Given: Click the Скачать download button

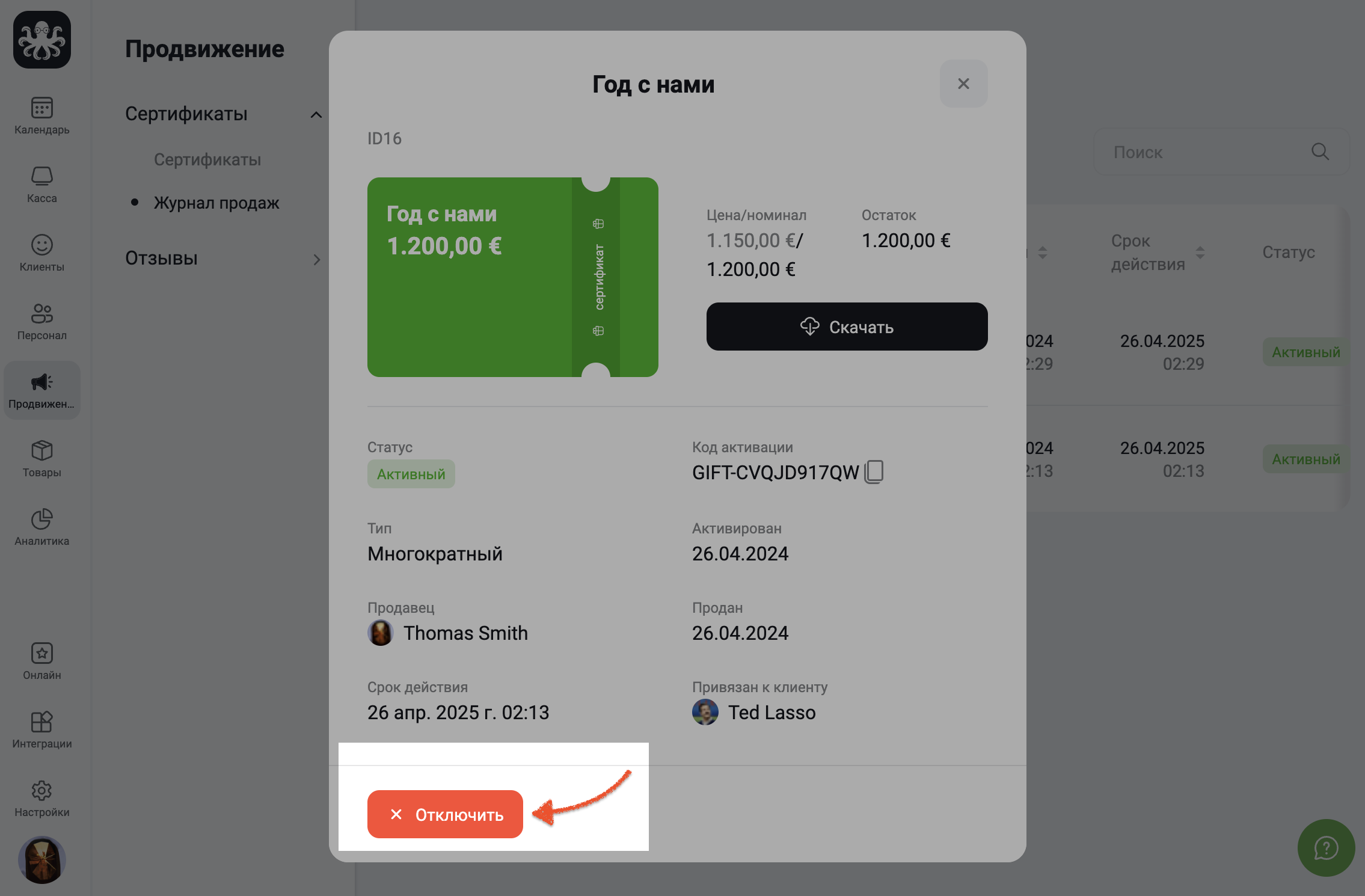Looking at the screenshot, I should coord(847,327).
